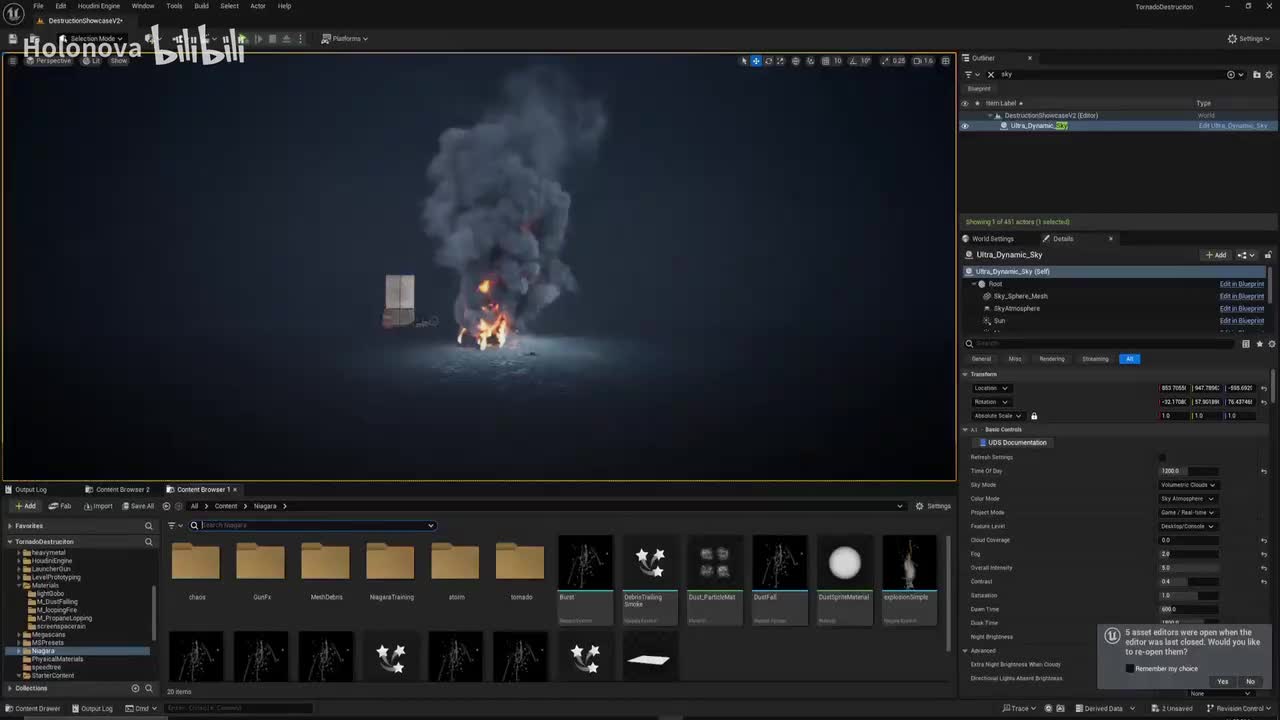Click the Save current level icon

click(x=12, y=39)
